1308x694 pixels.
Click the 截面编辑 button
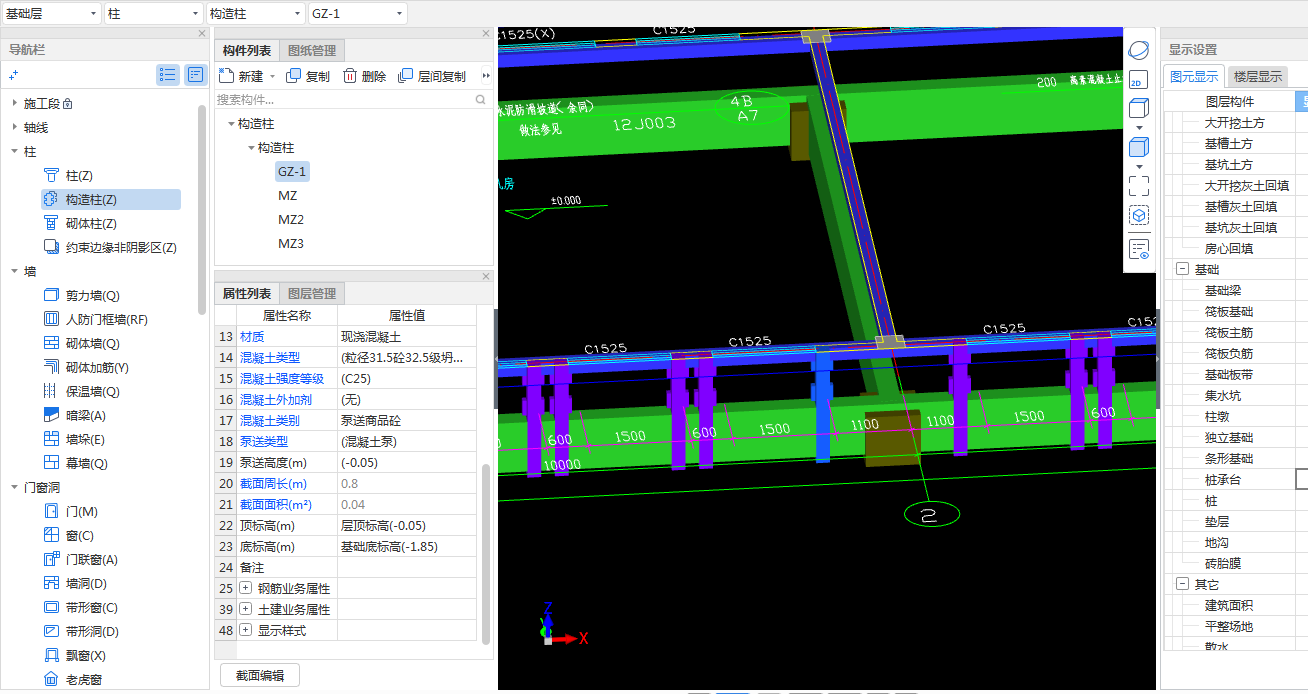tap(260, 675)
